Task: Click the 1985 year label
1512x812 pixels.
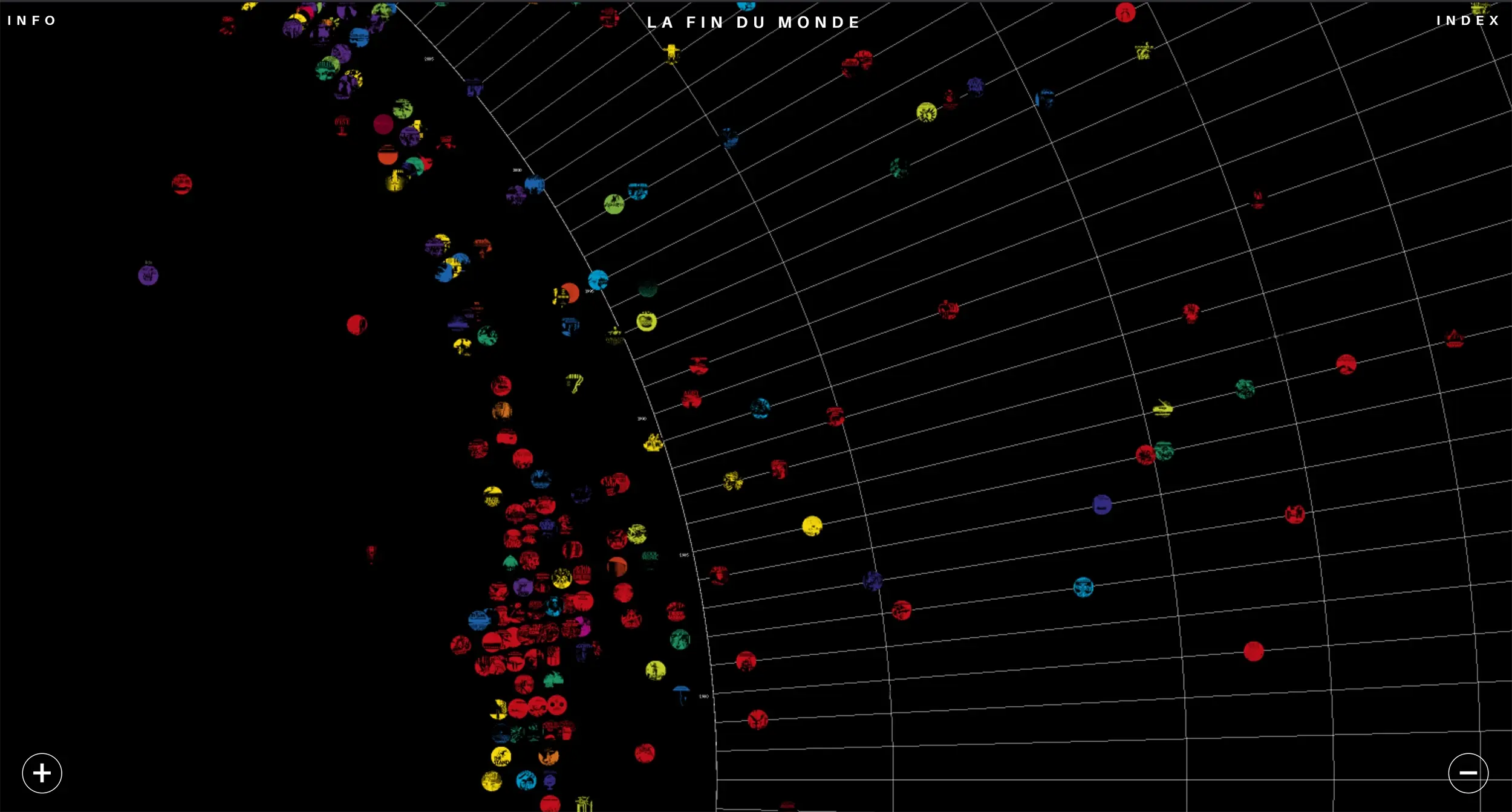Action: (x=684, y=555)
